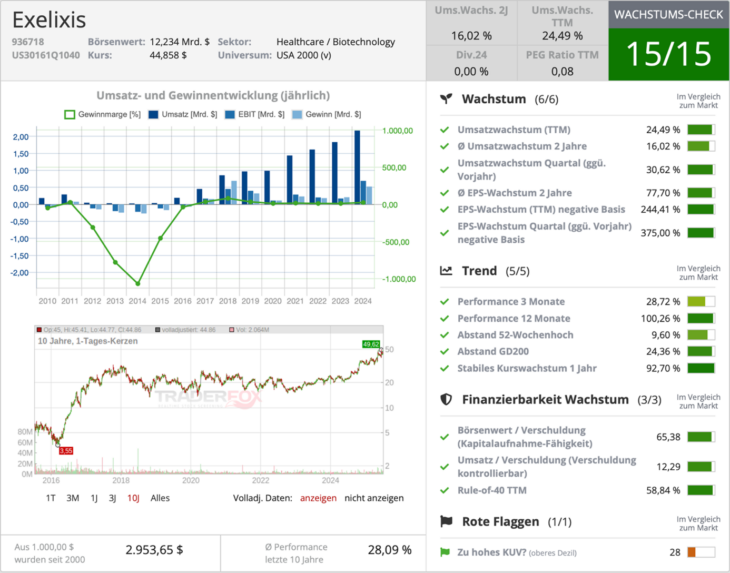Click the WACHSTUMS-CHECK header label
The height and width of the screenshot is (573, 730).
pyautogui.click(x=669, y=14)
